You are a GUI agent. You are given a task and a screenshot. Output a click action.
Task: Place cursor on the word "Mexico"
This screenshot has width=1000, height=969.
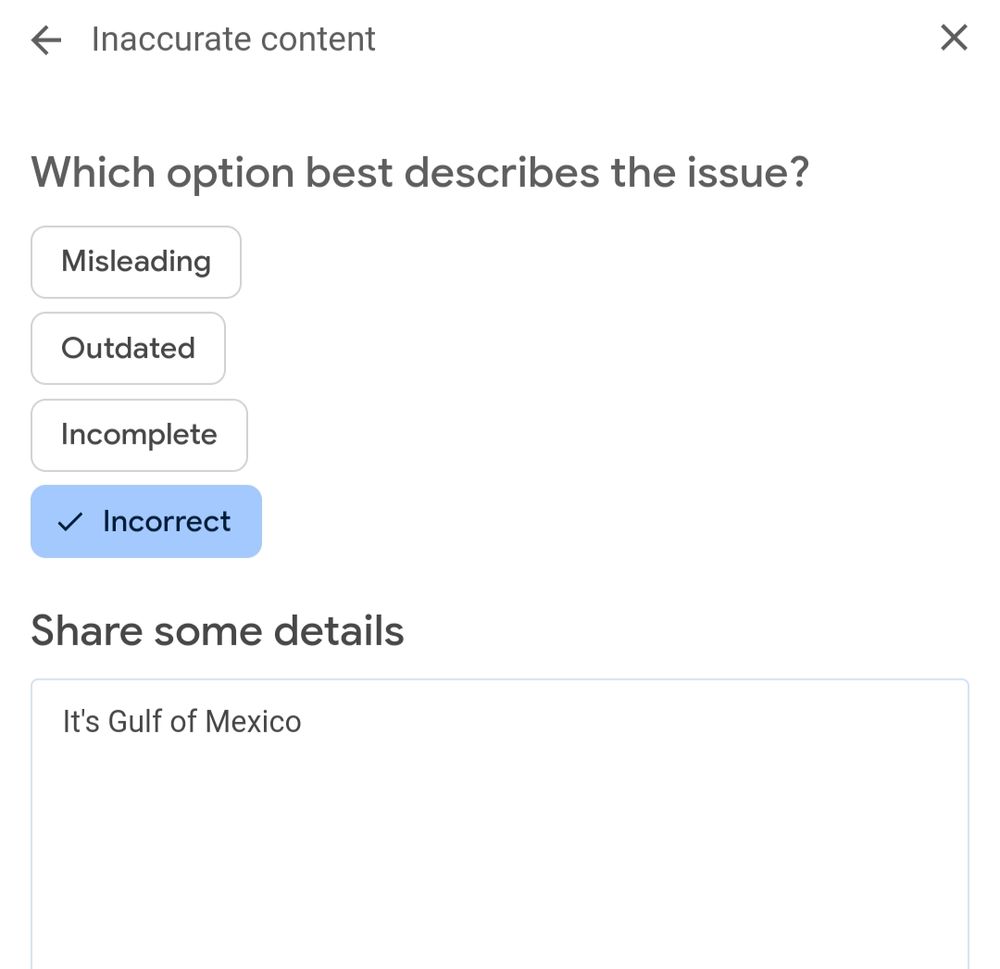pyautogui.click(x=253, y=721)
